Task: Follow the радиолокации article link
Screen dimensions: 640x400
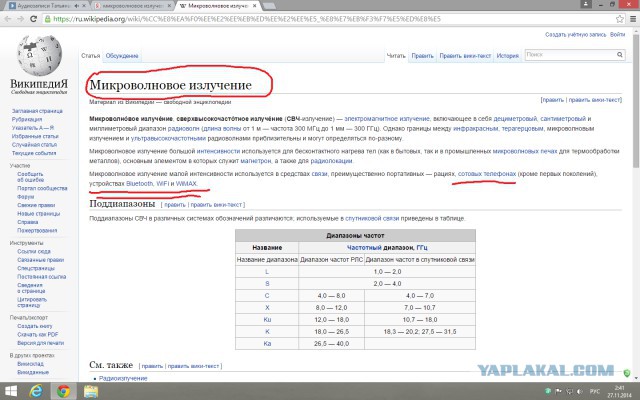Action: pos(331,161)
